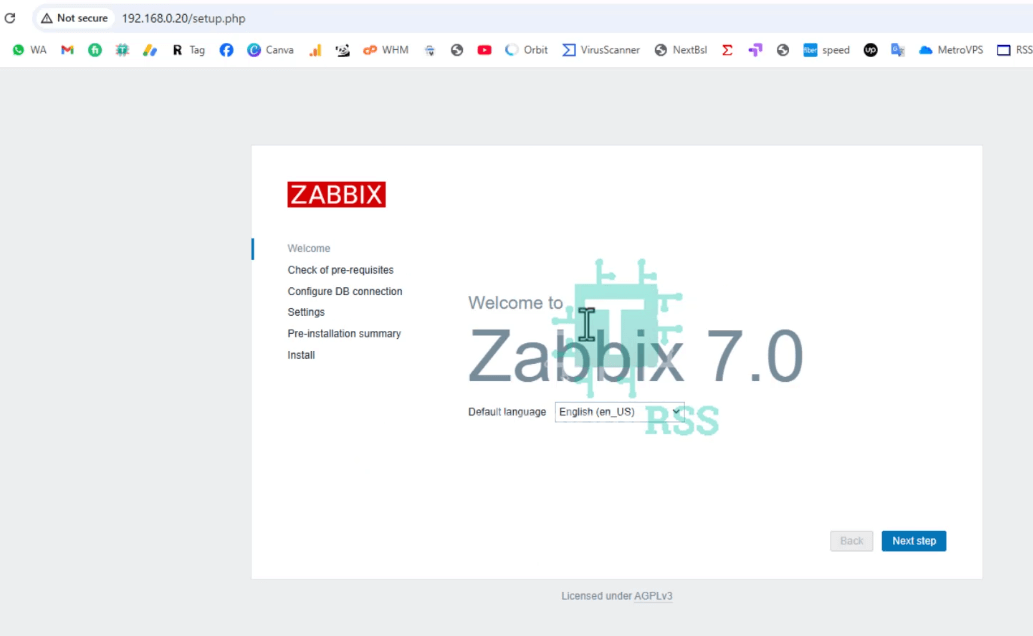Select the Welcome setup step
1033x636 pixels.
(x=308, y=248)
